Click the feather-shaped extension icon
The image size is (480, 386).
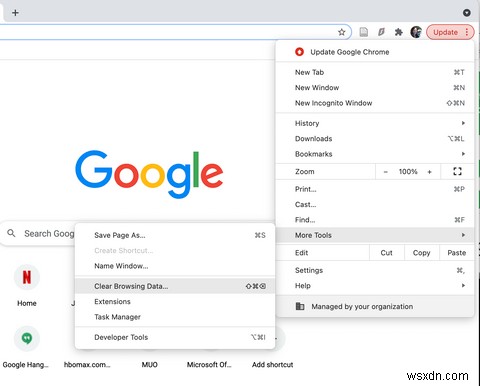[x=381, y=32]
